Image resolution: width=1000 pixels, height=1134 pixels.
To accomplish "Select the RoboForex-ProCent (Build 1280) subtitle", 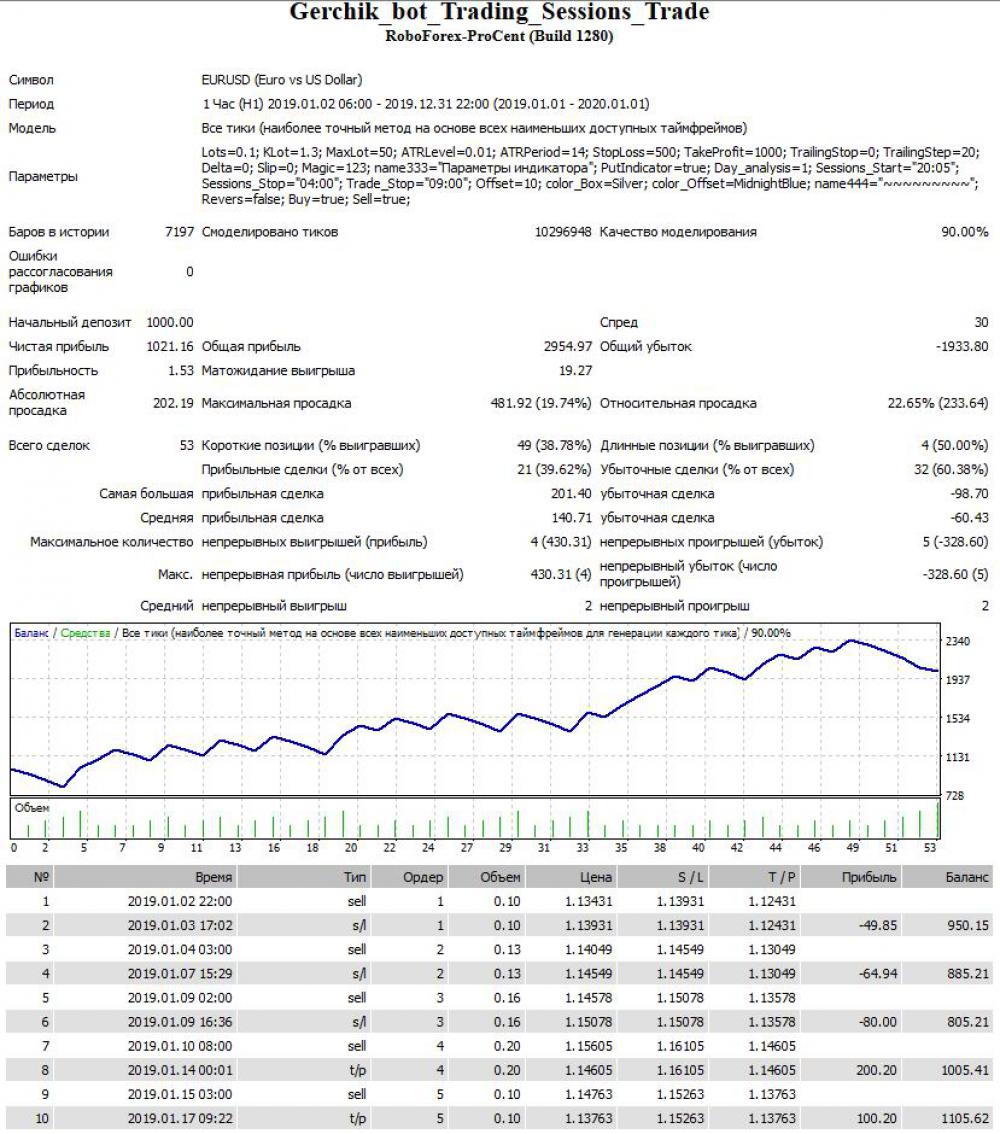I will click(x=499, y=36).
